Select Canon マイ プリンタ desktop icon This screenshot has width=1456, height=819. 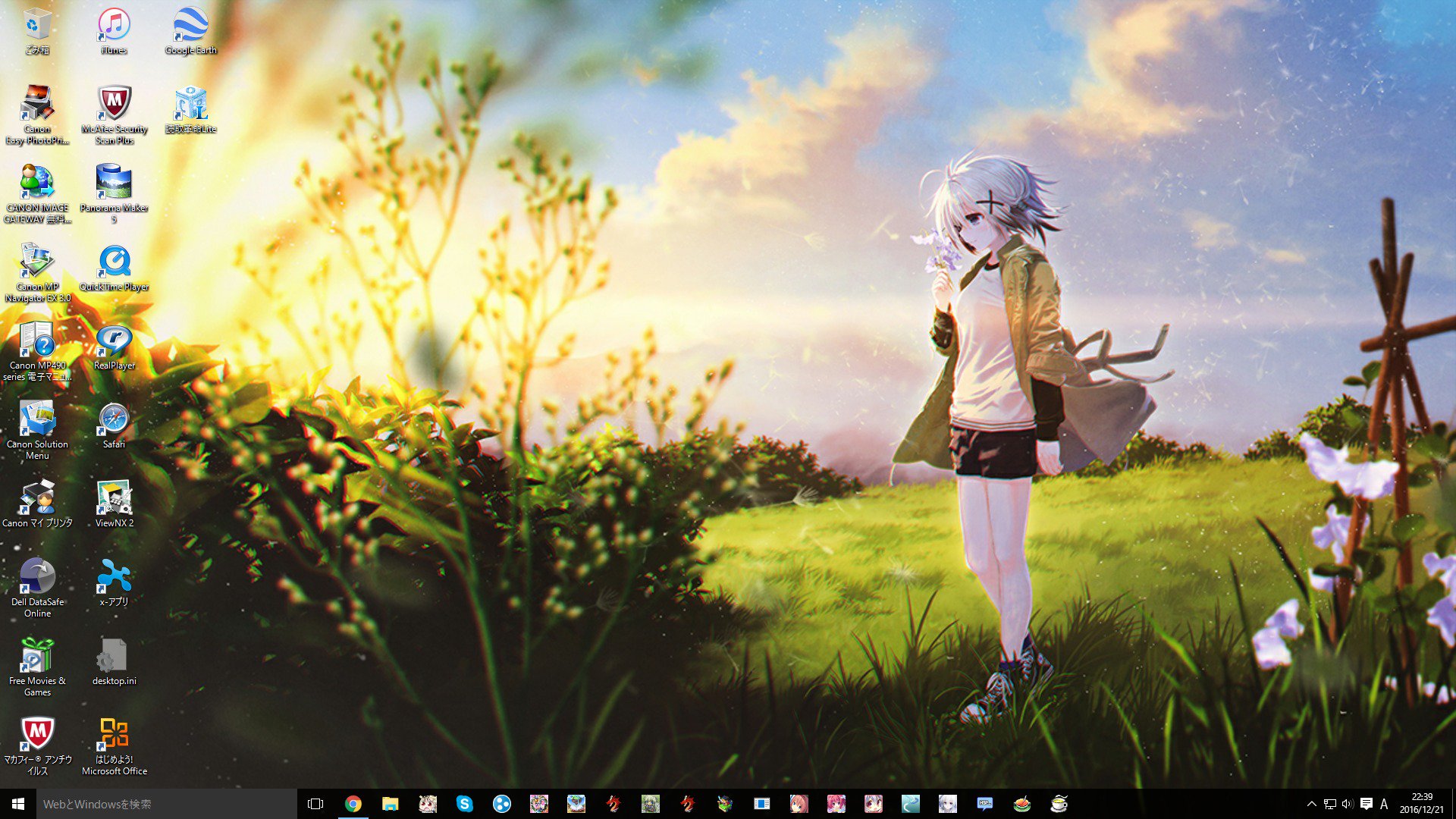[37, 504]
